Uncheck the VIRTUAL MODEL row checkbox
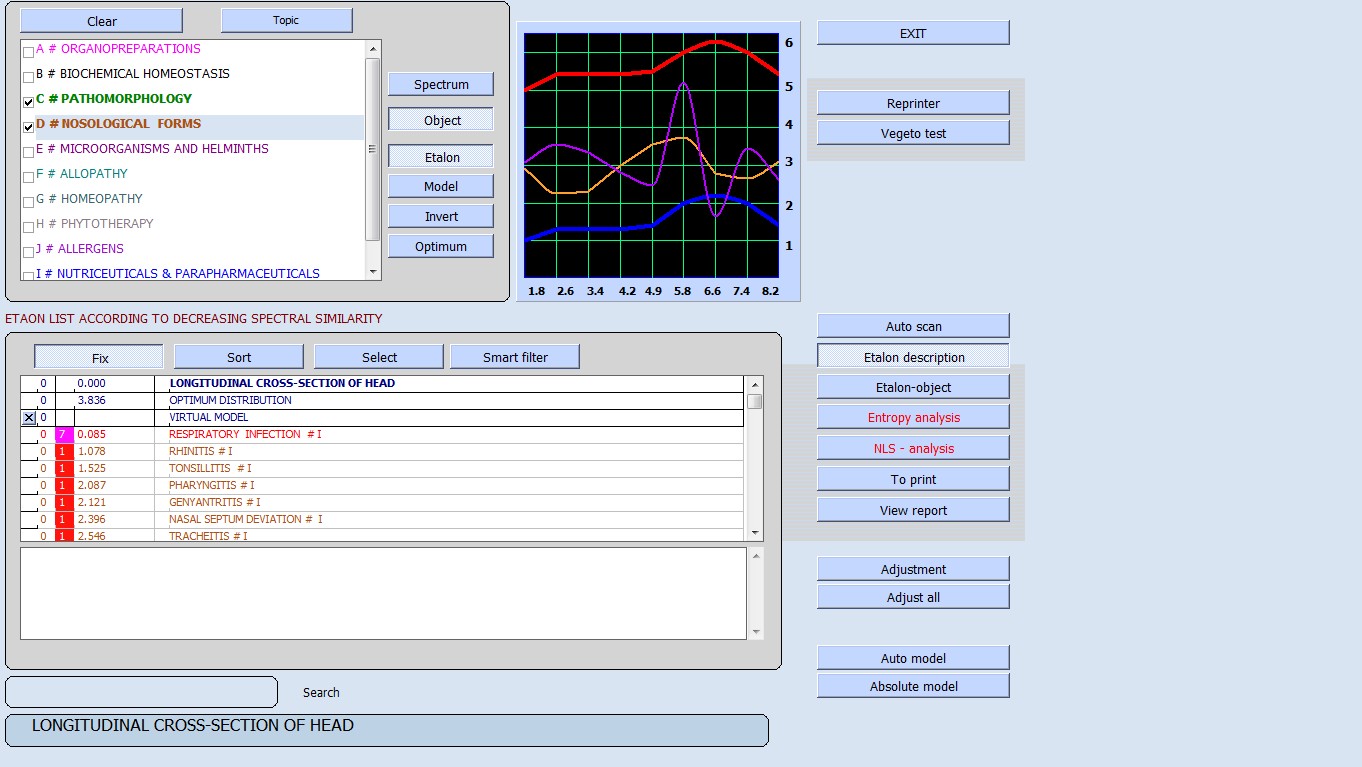The height and width of the screenshot is (767, 1362). point(29,417)
